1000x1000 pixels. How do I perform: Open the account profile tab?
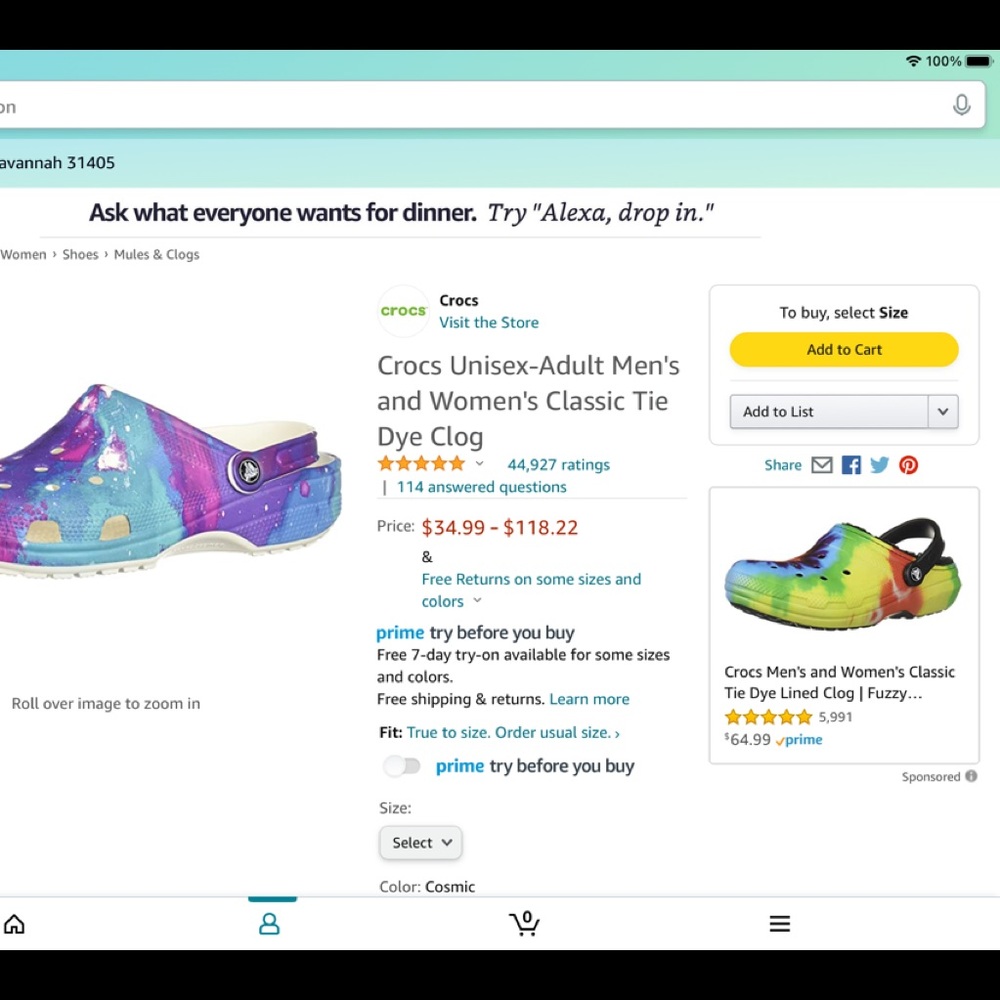269,924
